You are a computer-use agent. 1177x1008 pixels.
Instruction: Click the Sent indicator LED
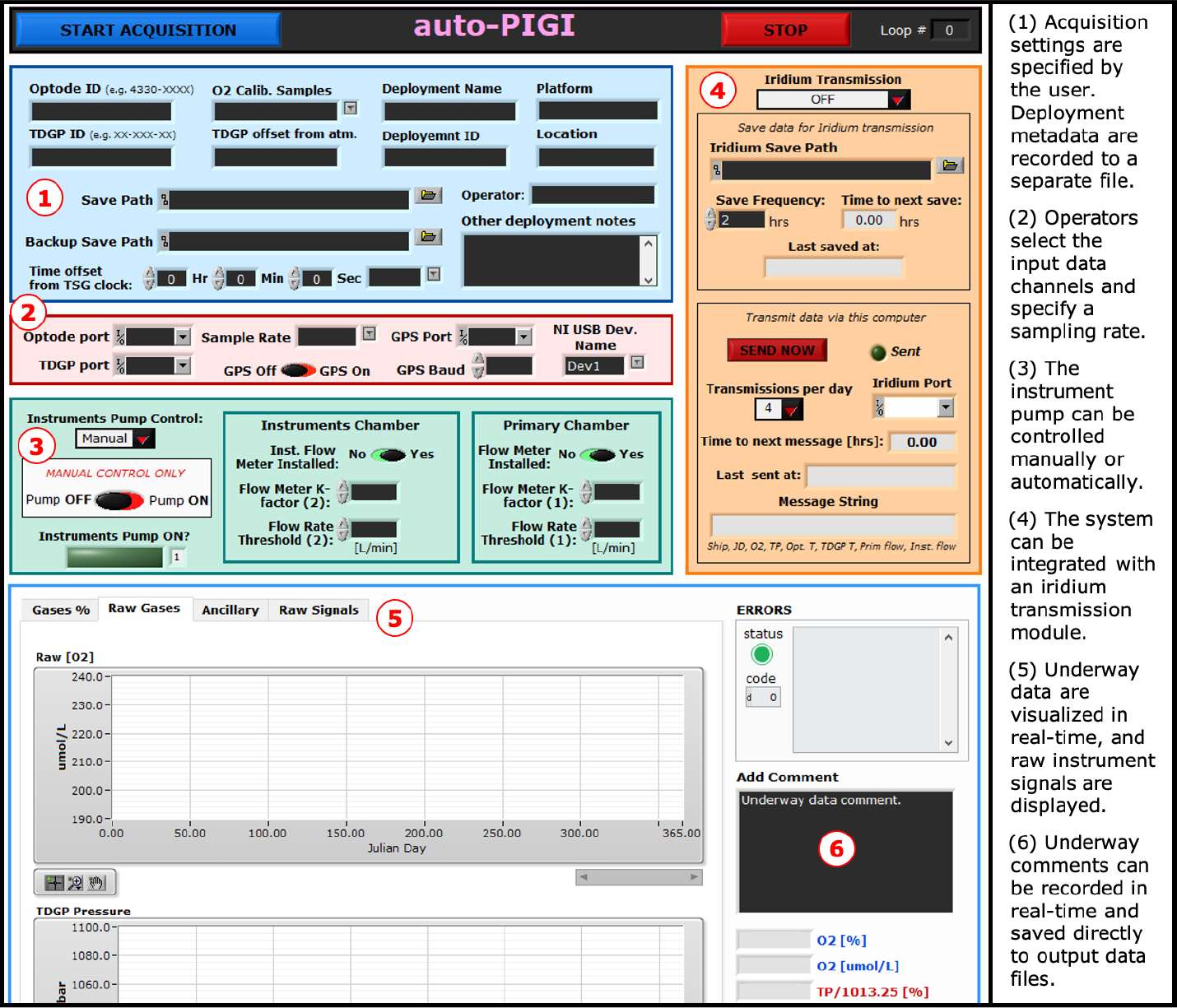[878, 352]
